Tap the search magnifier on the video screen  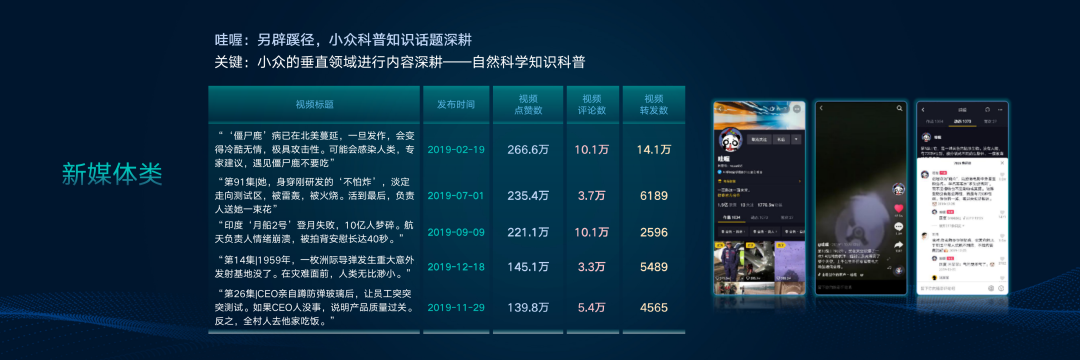tap(900, 108)
